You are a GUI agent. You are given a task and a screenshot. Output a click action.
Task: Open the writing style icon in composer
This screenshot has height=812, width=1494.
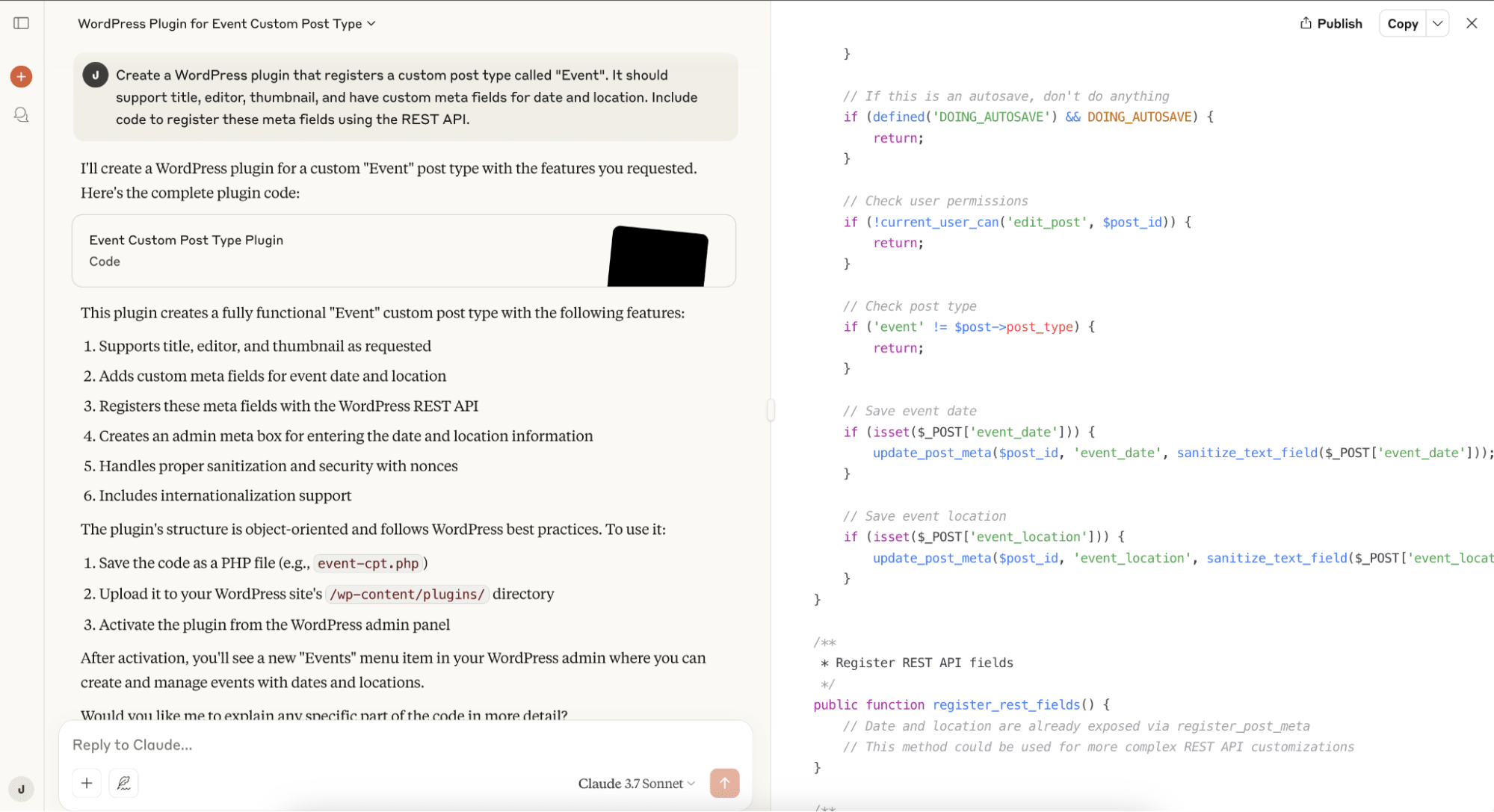tap(124, 783)
